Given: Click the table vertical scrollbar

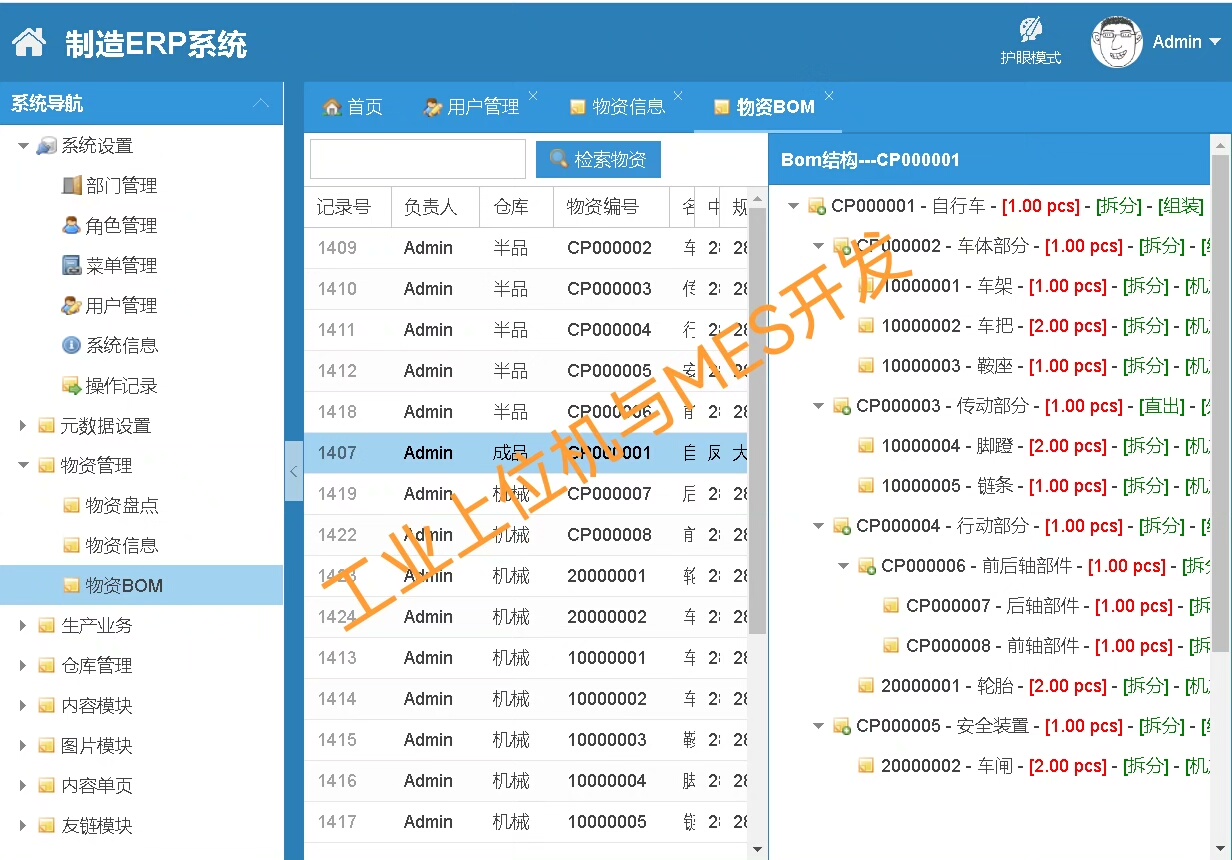Looking at the screenshot, I should pos(757,420).
